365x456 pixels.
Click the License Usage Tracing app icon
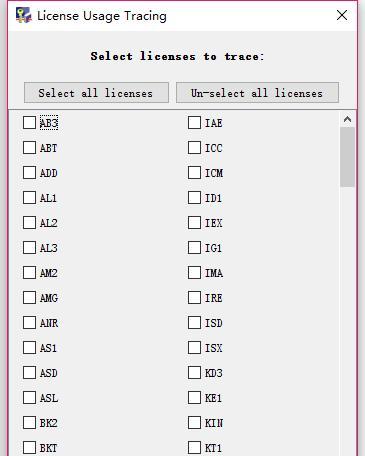(x=23, y=15)
